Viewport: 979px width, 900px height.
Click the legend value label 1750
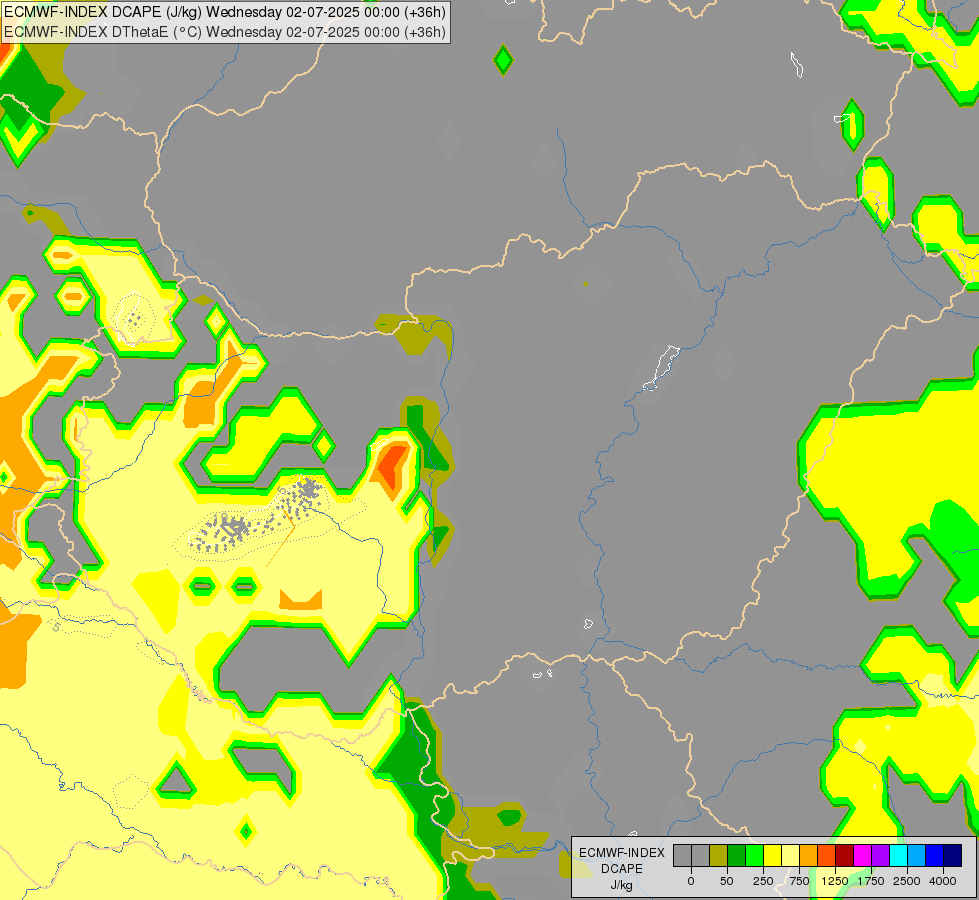[871, 881]
